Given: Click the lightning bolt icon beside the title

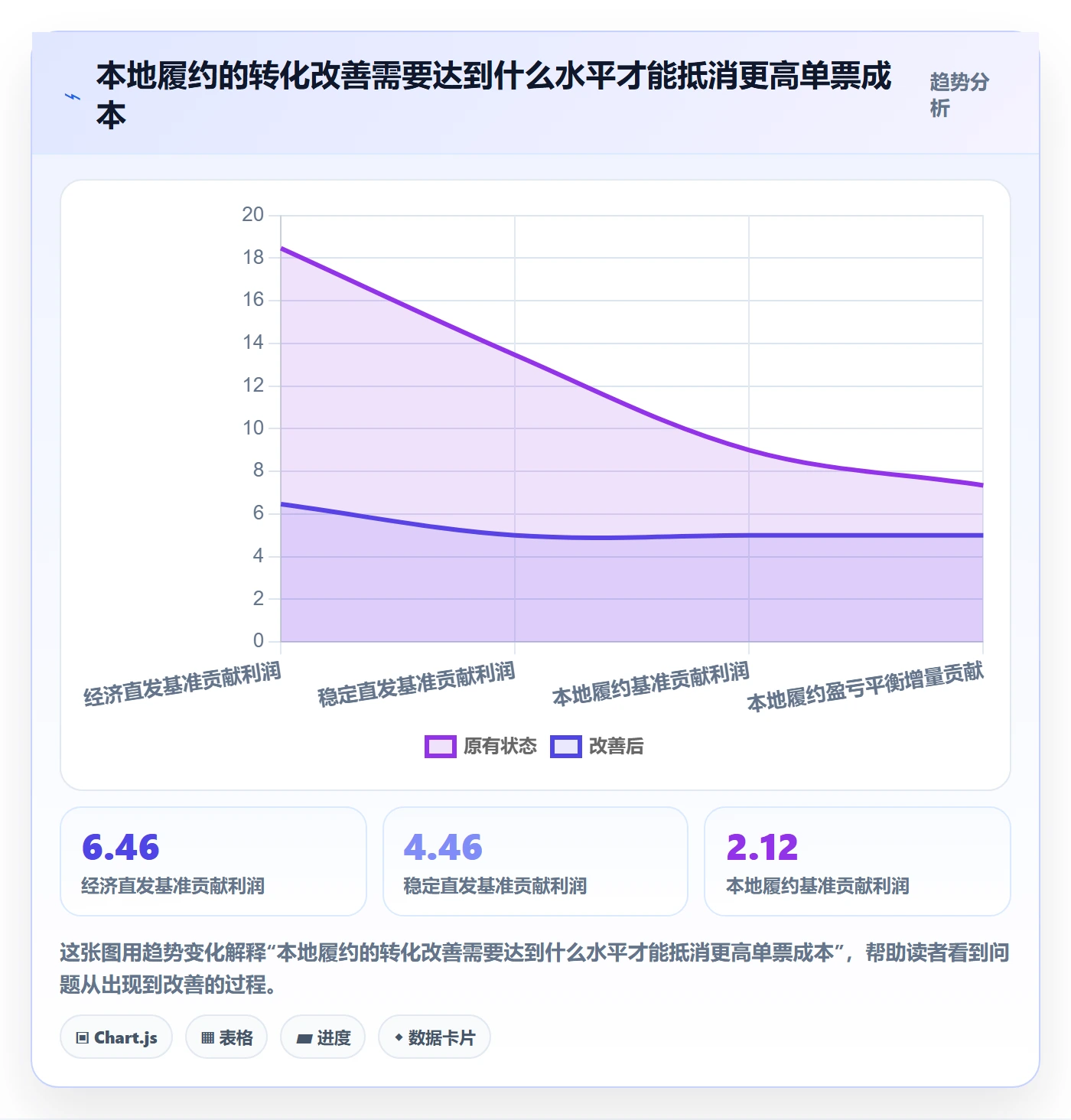Looking at the screenshot, I should [73, 96].
